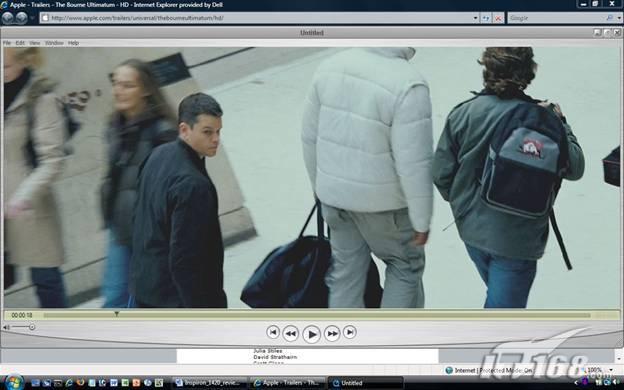Image resolution: width=624 pixels, height=390 pixels.
Task: Open the Window menu in QuickTime
Action: pos(54,43)
